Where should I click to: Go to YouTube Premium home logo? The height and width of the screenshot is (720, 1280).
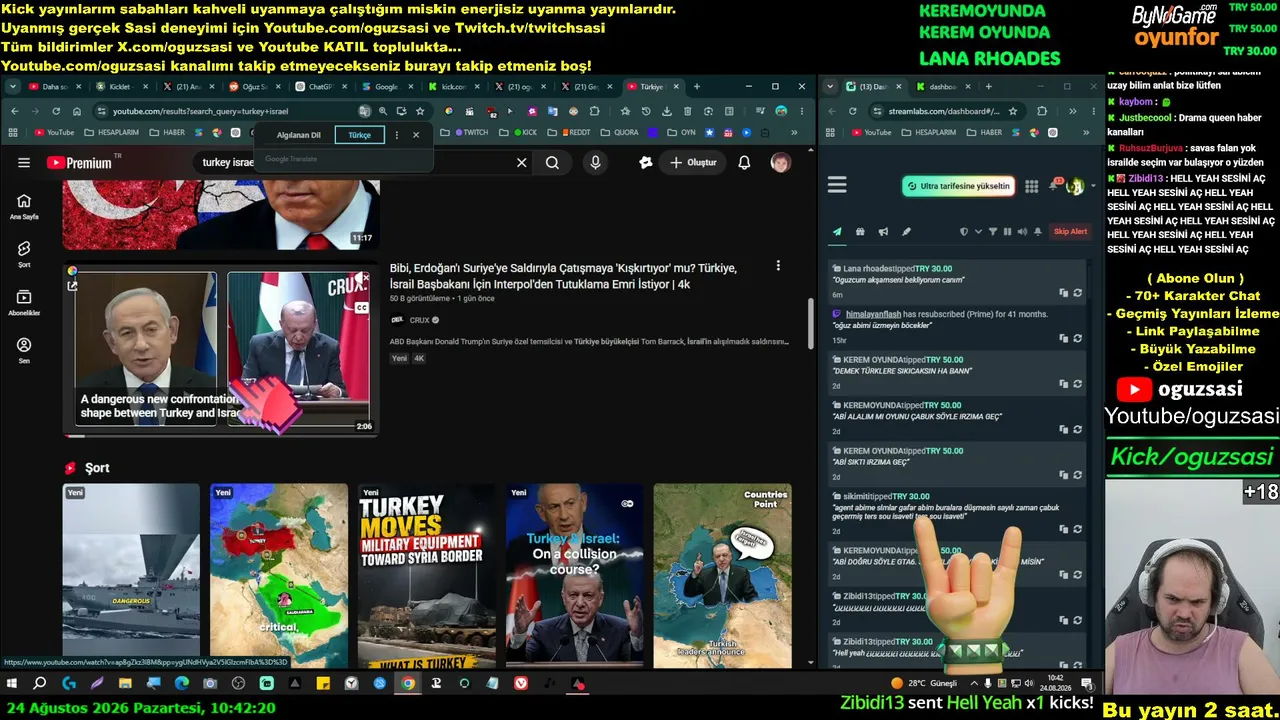pyautogui.click(x=78, y=163)
